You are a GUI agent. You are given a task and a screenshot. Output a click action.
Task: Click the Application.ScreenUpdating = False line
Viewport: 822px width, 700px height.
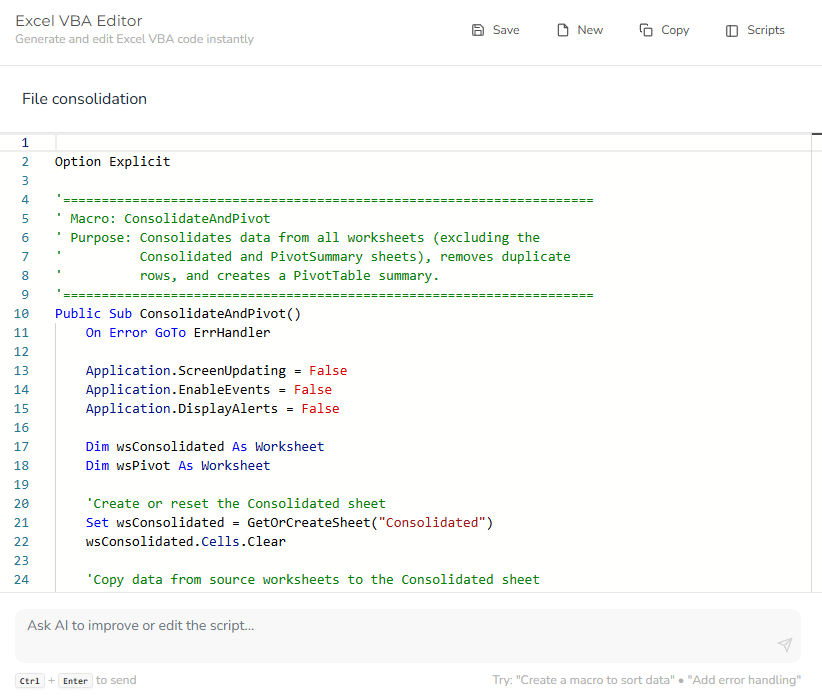(216, 371)
